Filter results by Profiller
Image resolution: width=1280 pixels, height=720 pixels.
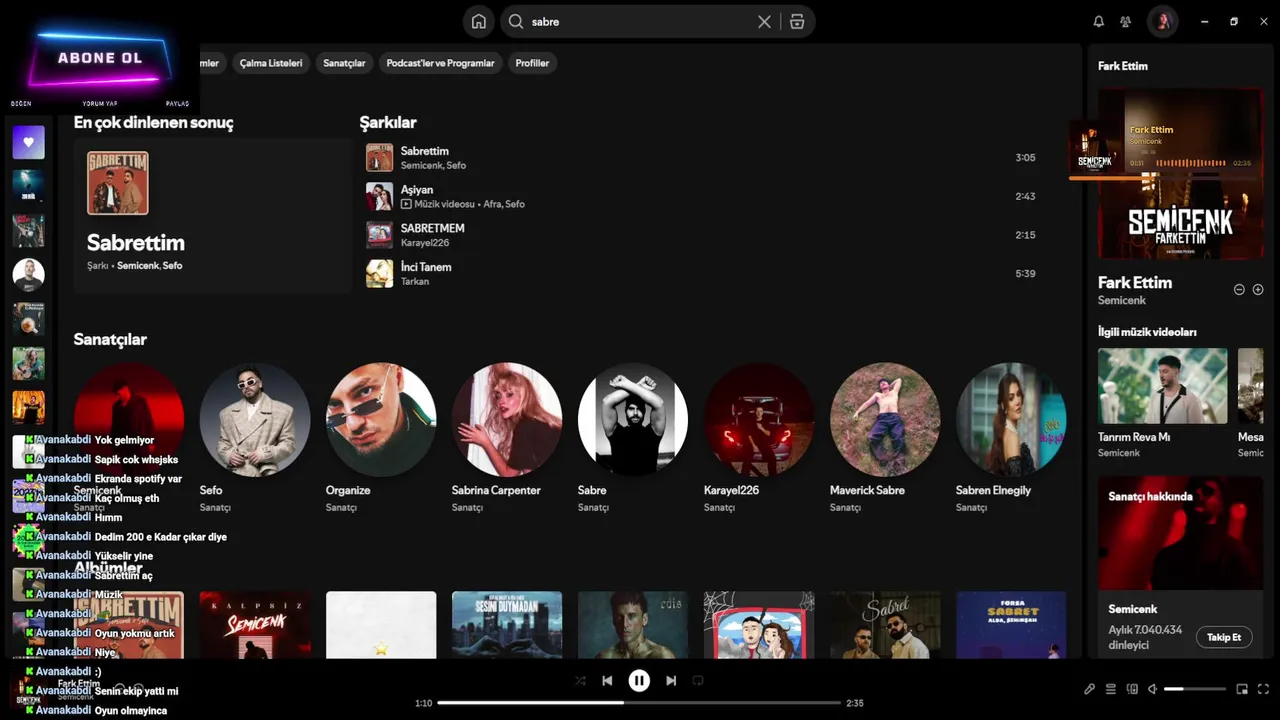pyautogui.click(x=532, y=63)
